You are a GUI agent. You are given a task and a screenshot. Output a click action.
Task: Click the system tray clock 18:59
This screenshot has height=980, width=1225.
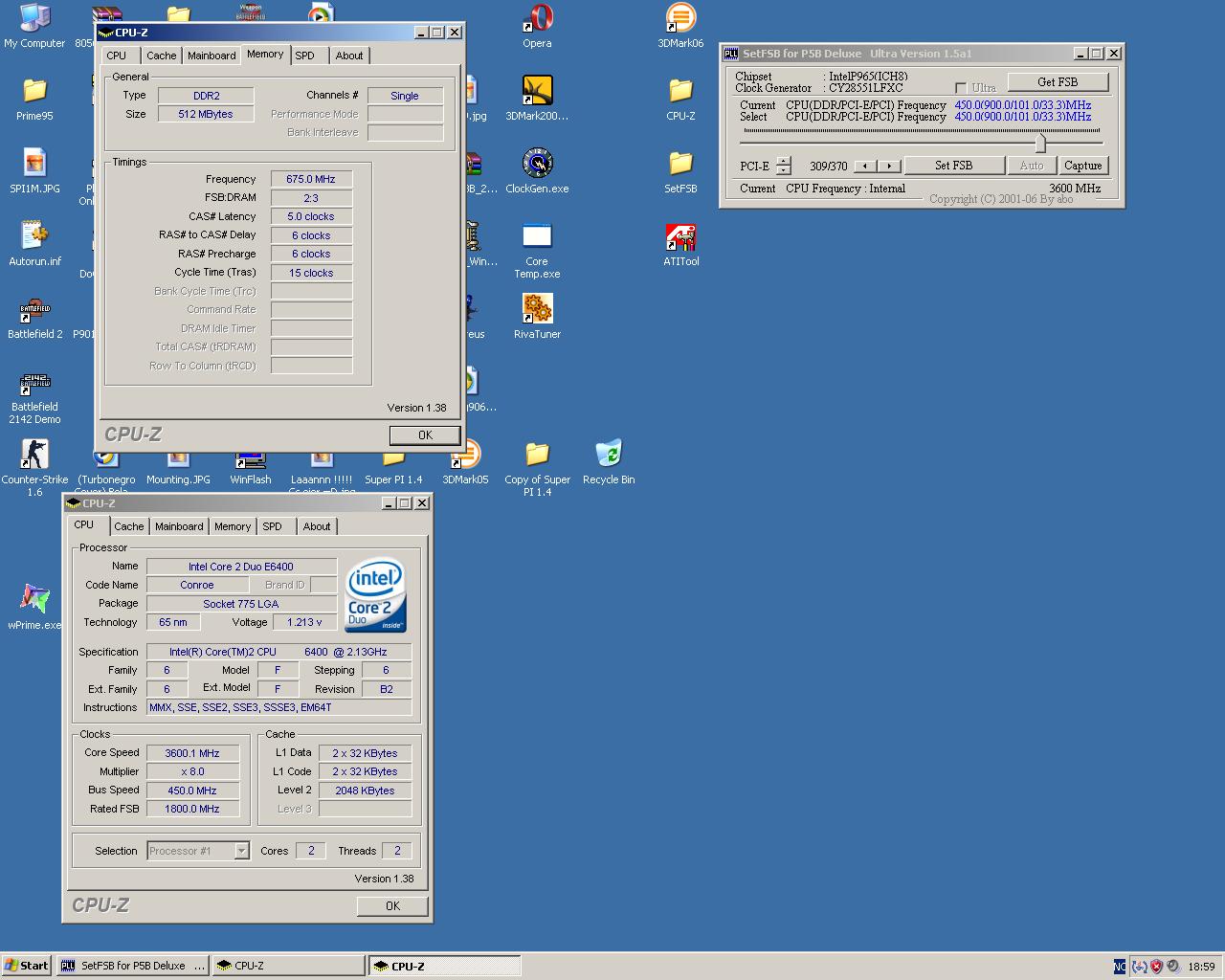pyautogui.click(x=1201, y=967)
